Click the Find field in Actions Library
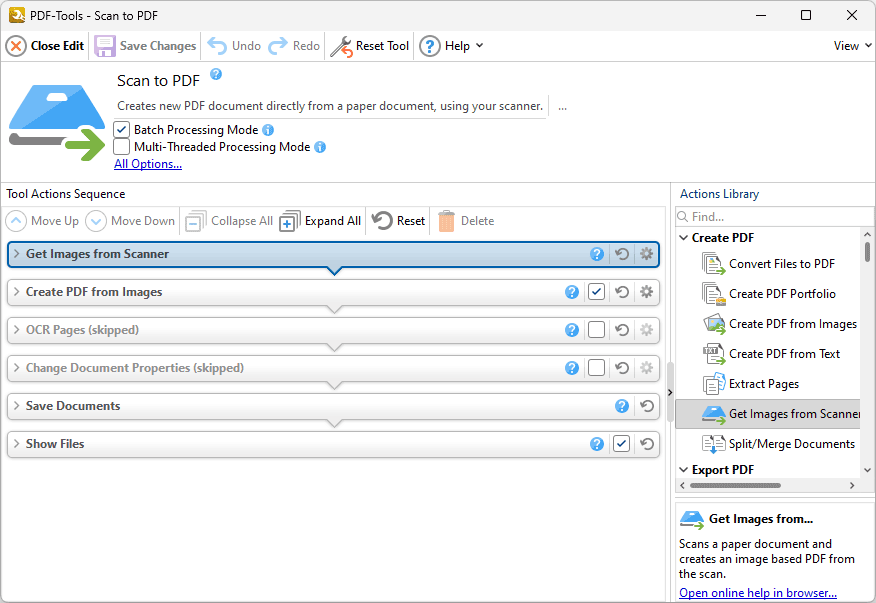The image size is (876, 603). click(x=774, y=217)
